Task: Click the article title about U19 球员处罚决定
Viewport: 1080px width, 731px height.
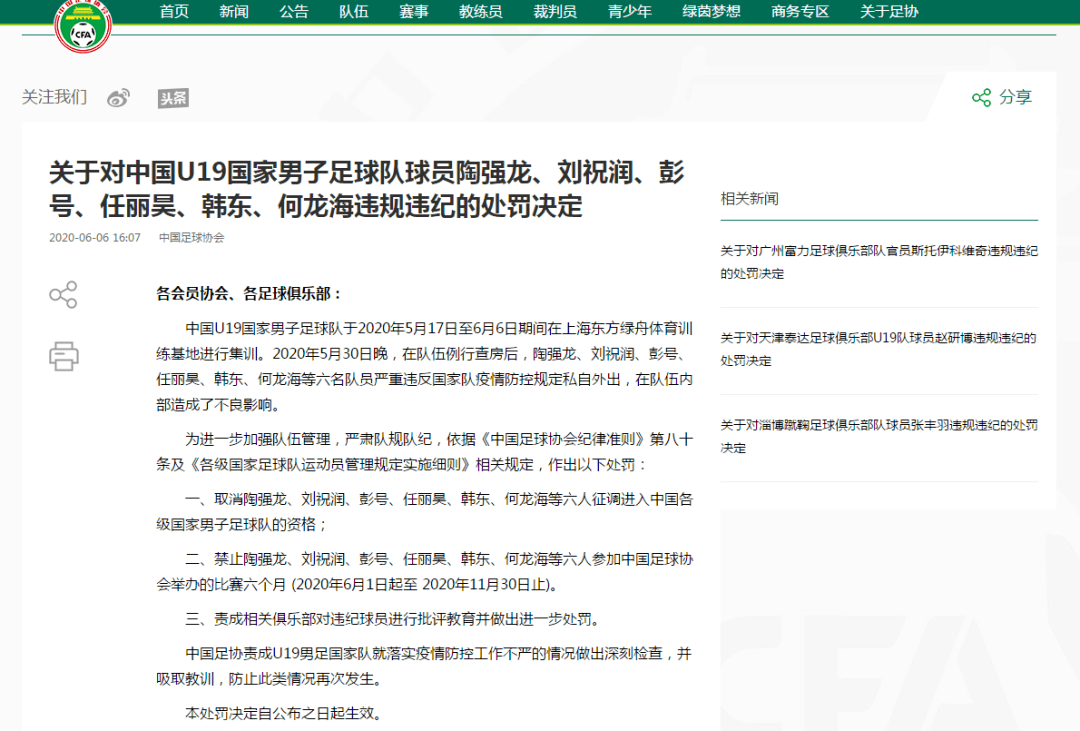Action: tap(366, 189)
